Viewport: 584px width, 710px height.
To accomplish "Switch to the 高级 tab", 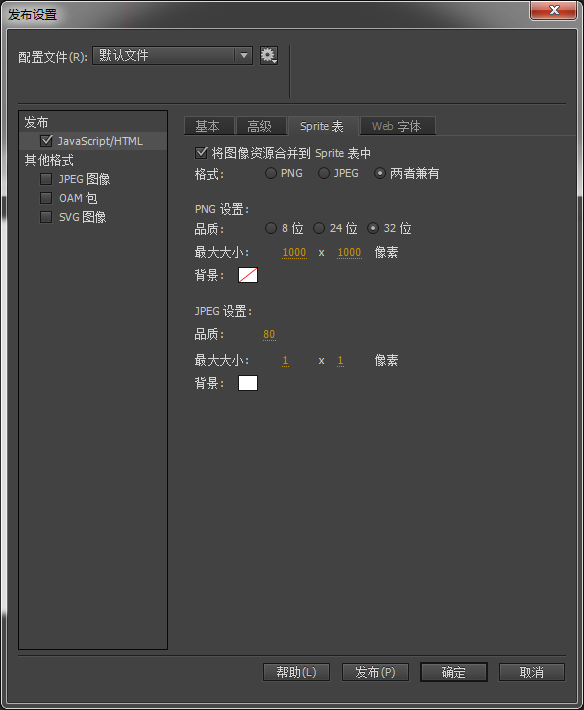I will click(x=261, y=126).
